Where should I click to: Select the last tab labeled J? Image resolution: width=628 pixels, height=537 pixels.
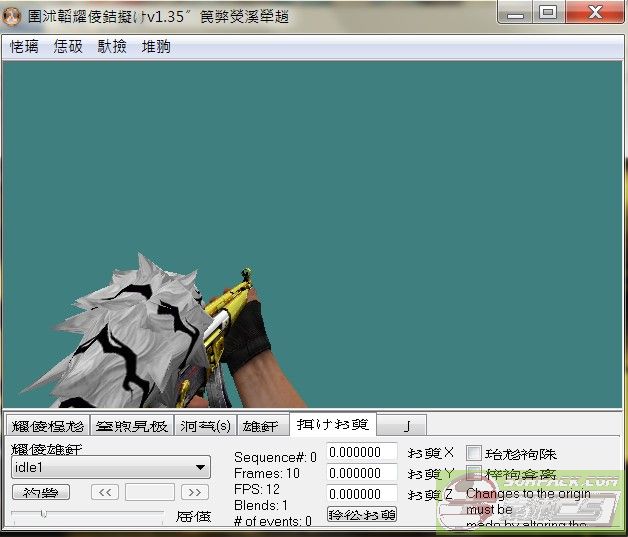tap(407, 425)
